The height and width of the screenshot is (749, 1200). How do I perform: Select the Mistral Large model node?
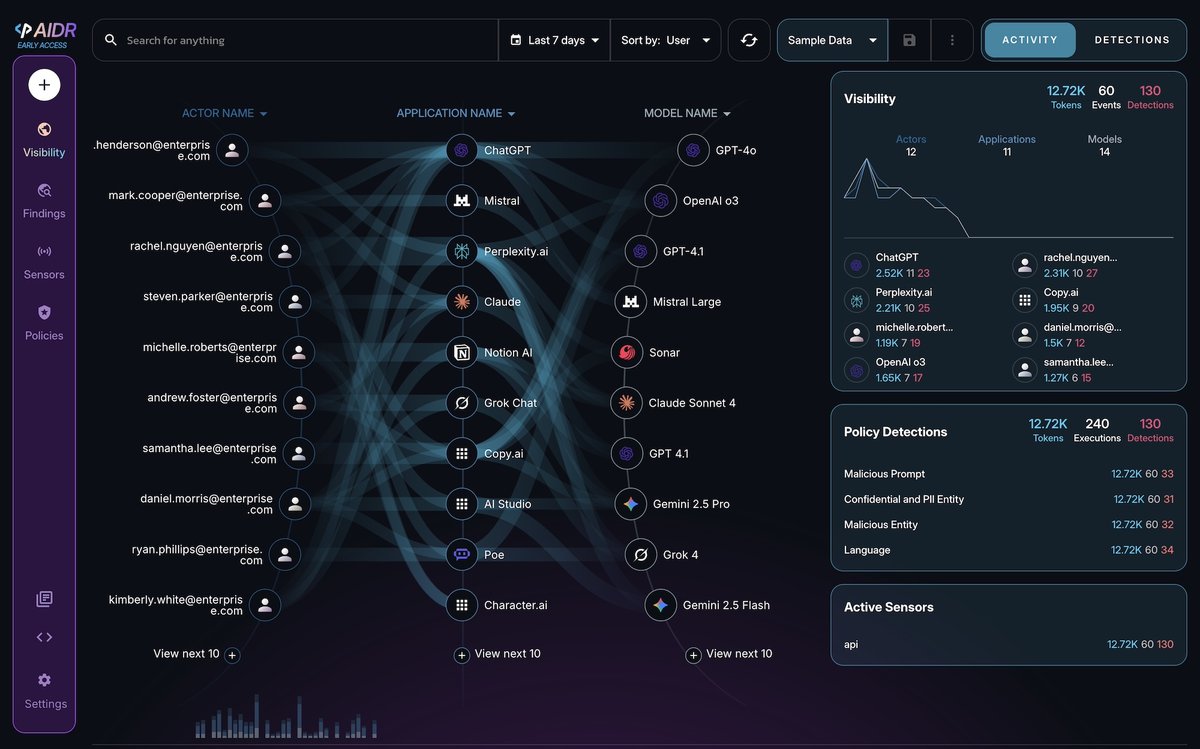[631, 301]
